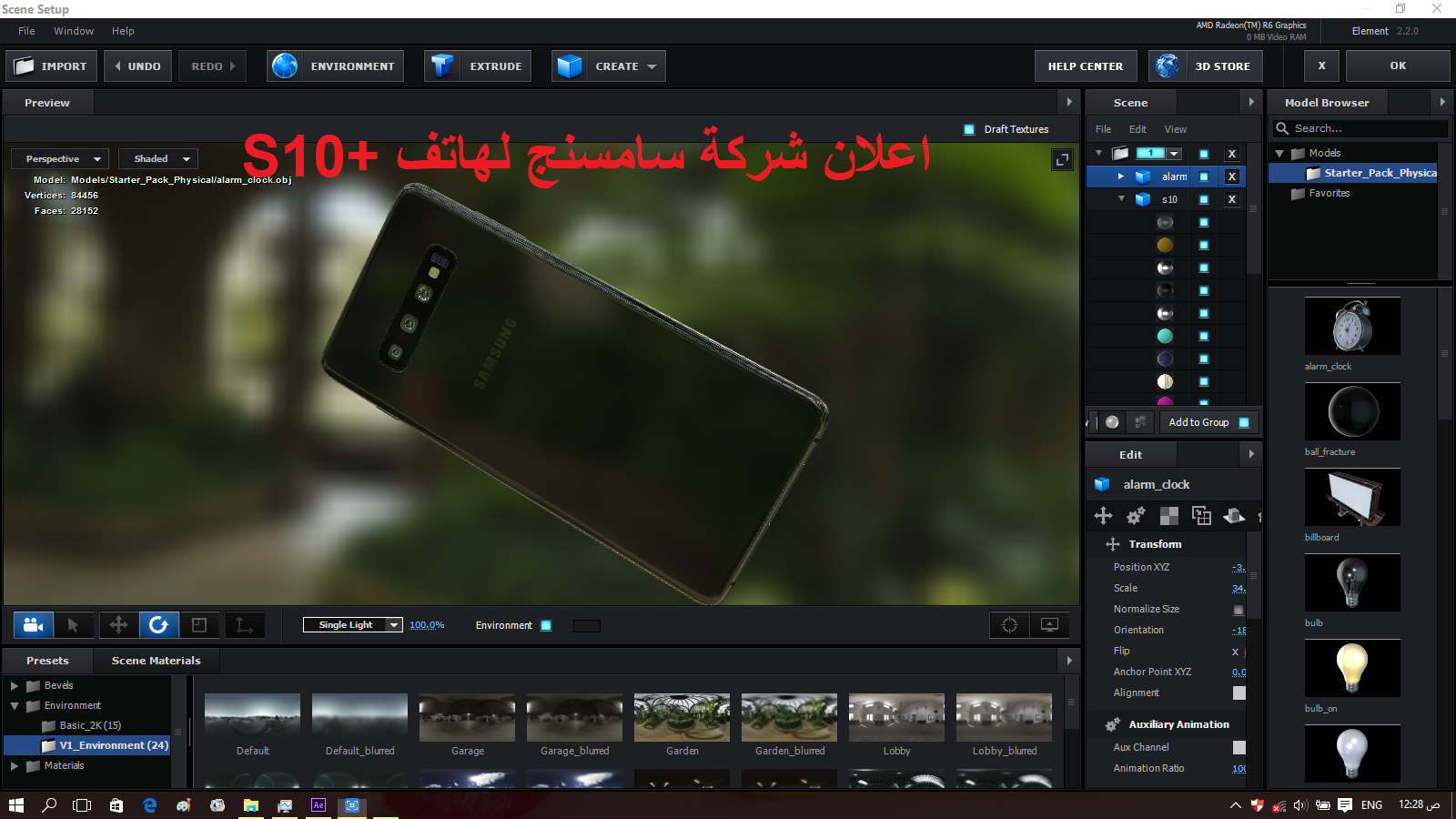Select the camera orbit tool in viewport toolbar
The height and width of the screenshot is (819, 1456).
click(34, 625)
